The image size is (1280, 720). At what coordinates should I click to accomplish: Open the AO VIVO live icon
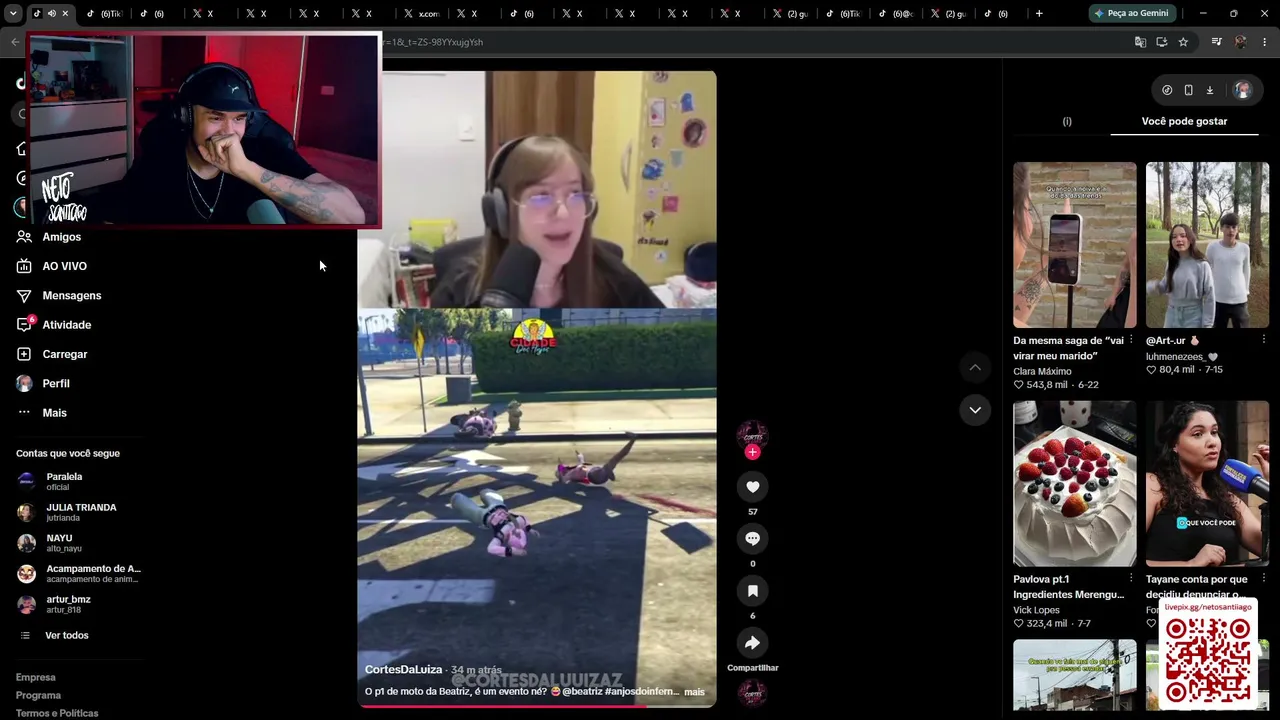[24, 266]
